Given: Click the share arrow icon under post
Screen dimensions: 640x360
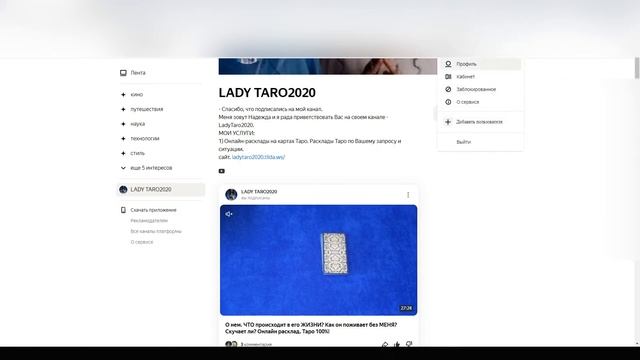Looking at the screenshot, I should click(x=384, y=344).
